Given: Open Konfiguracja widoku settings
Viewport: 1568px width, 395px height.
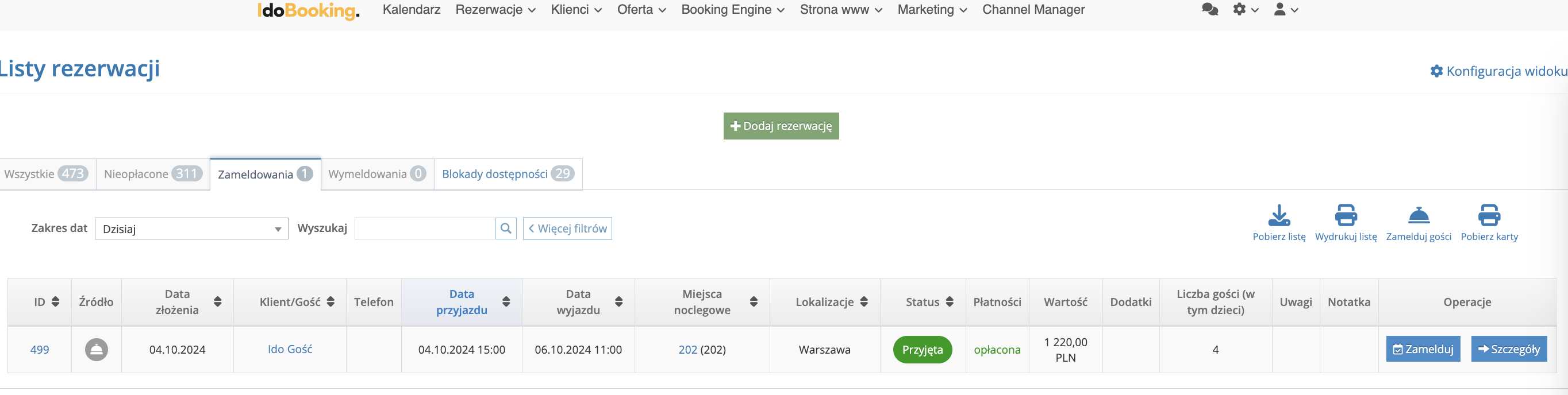Looking at the screenshot, I should click(1498, 71).
